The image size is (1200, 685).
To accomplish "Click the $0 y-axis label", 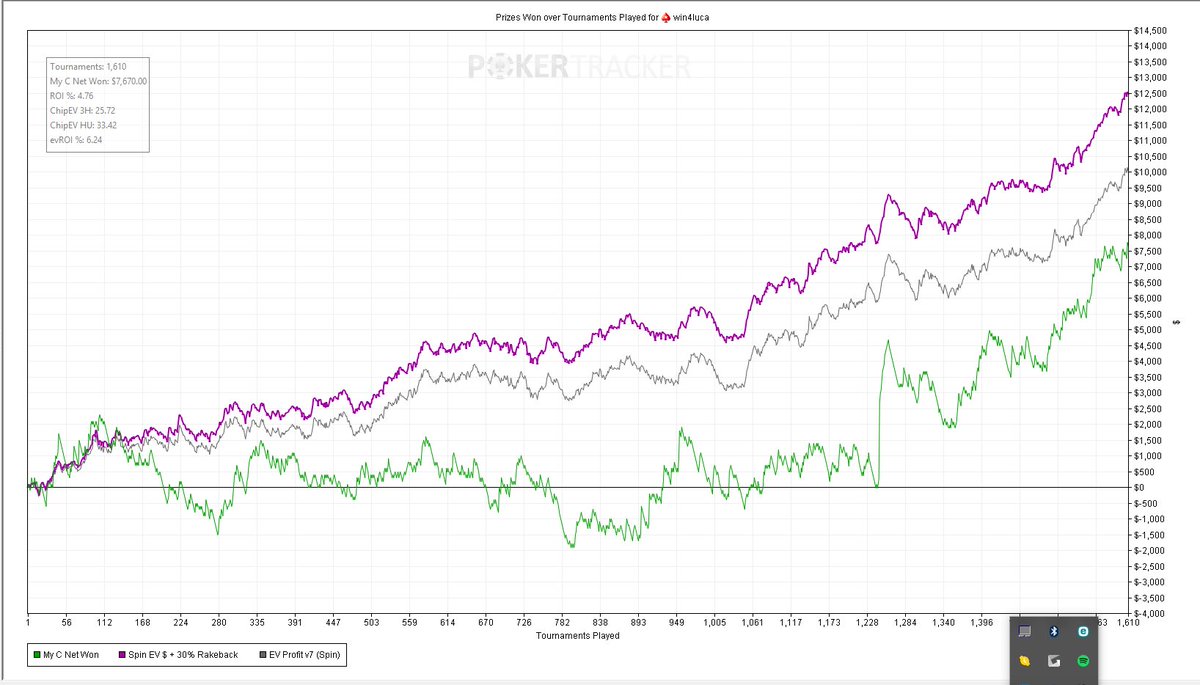I will click(x=1139, y=488).
